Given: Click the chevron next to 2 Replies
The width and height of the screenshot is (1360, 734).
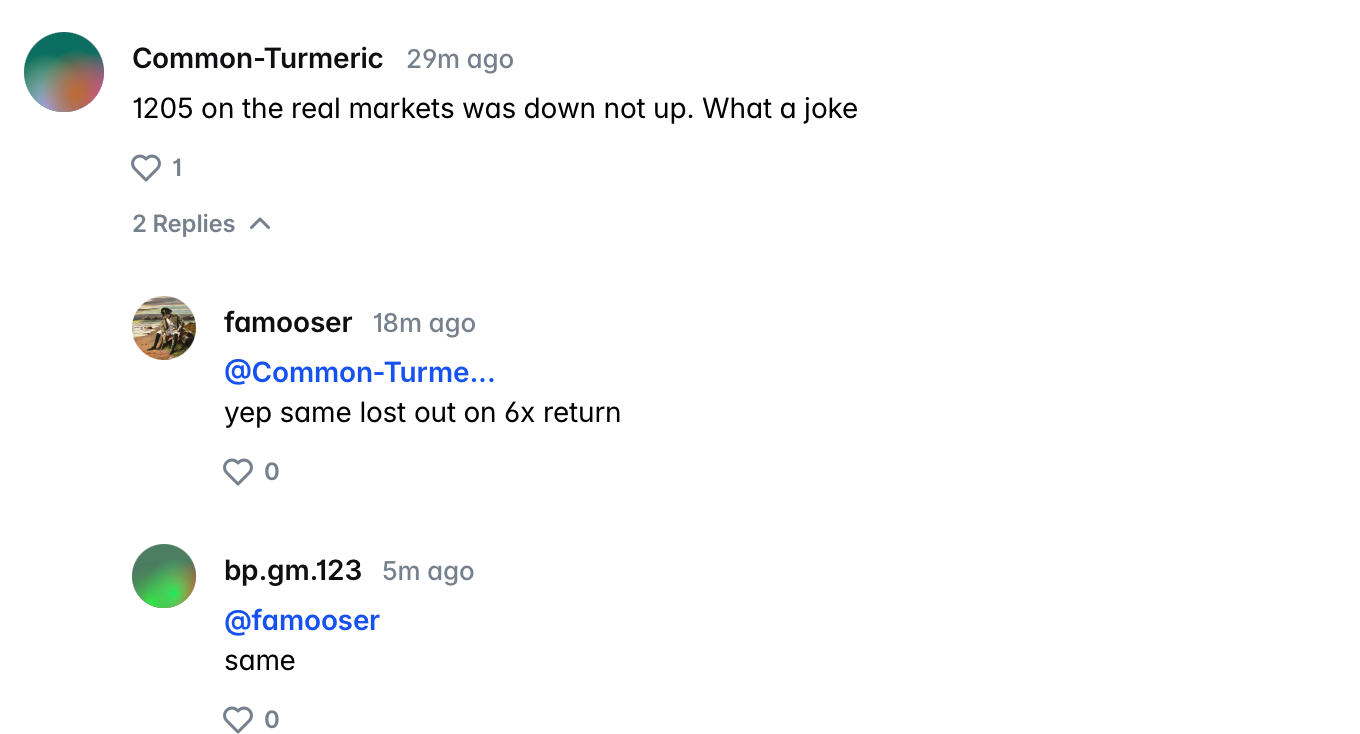Looking at the screenshot, I should coord(260,224).
